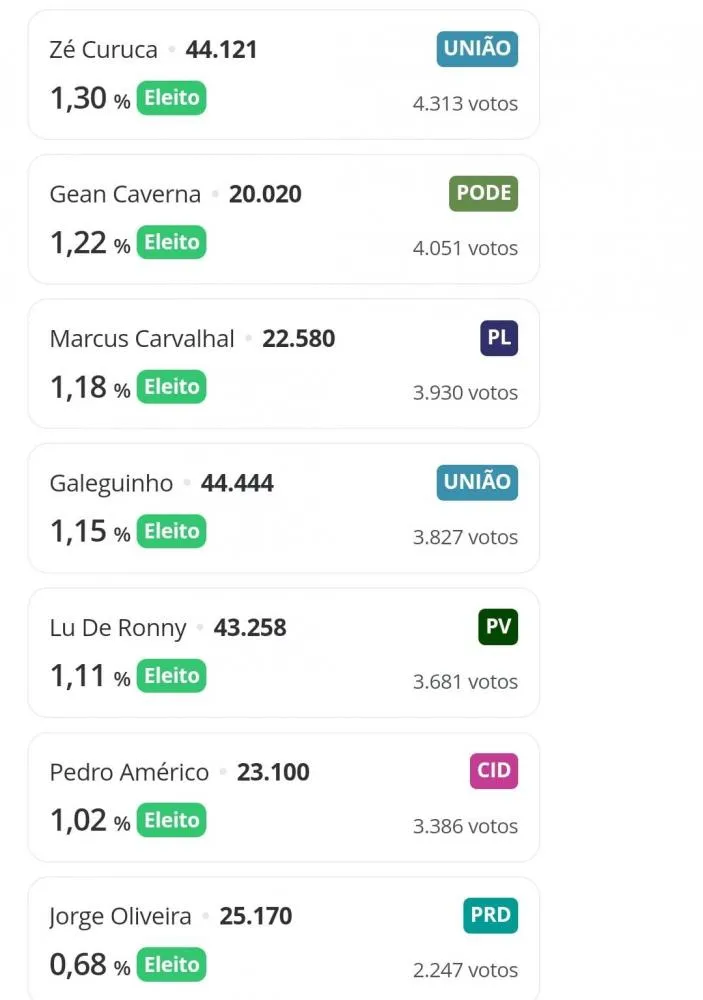This screenshot has width=703, height=1000.
Task: Click the Eleito tag for Lu De Ronny
Action: pyautogui.click(x=172, y=675)
